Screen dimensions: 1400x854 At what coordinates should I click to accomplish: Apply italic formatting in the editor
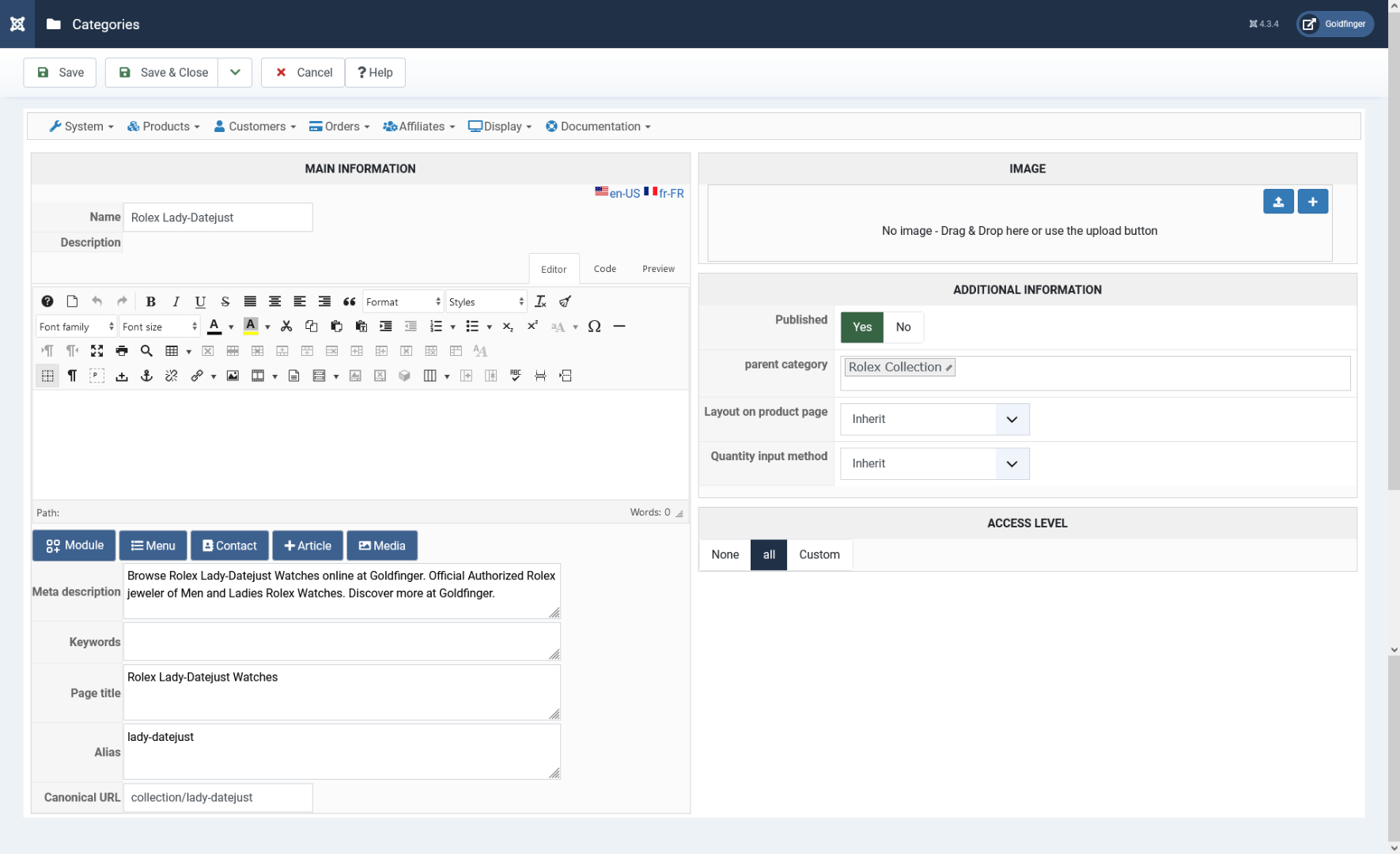click(x=176, y=301)
